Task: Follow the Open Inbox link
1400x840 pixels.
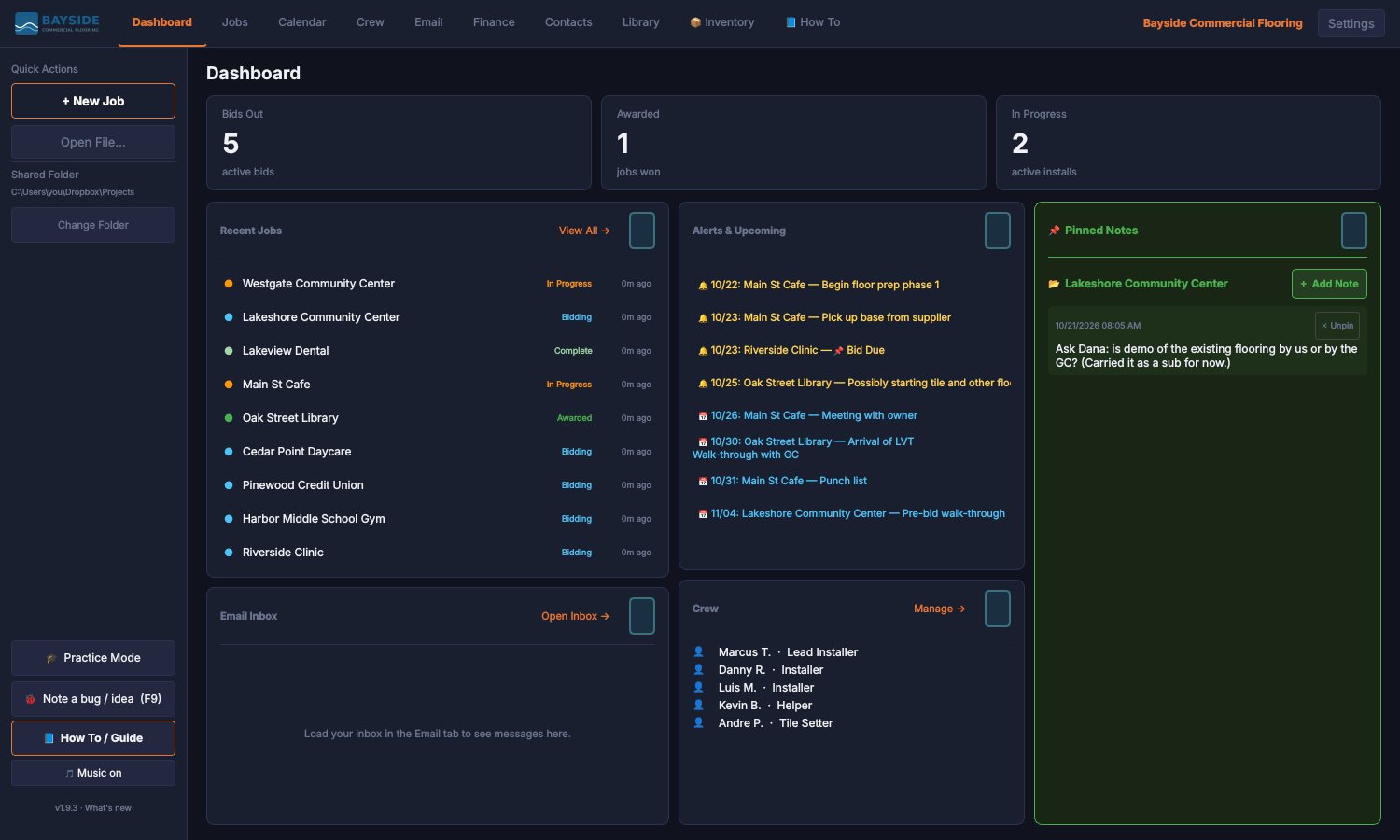Action: (x=576, y=616)
